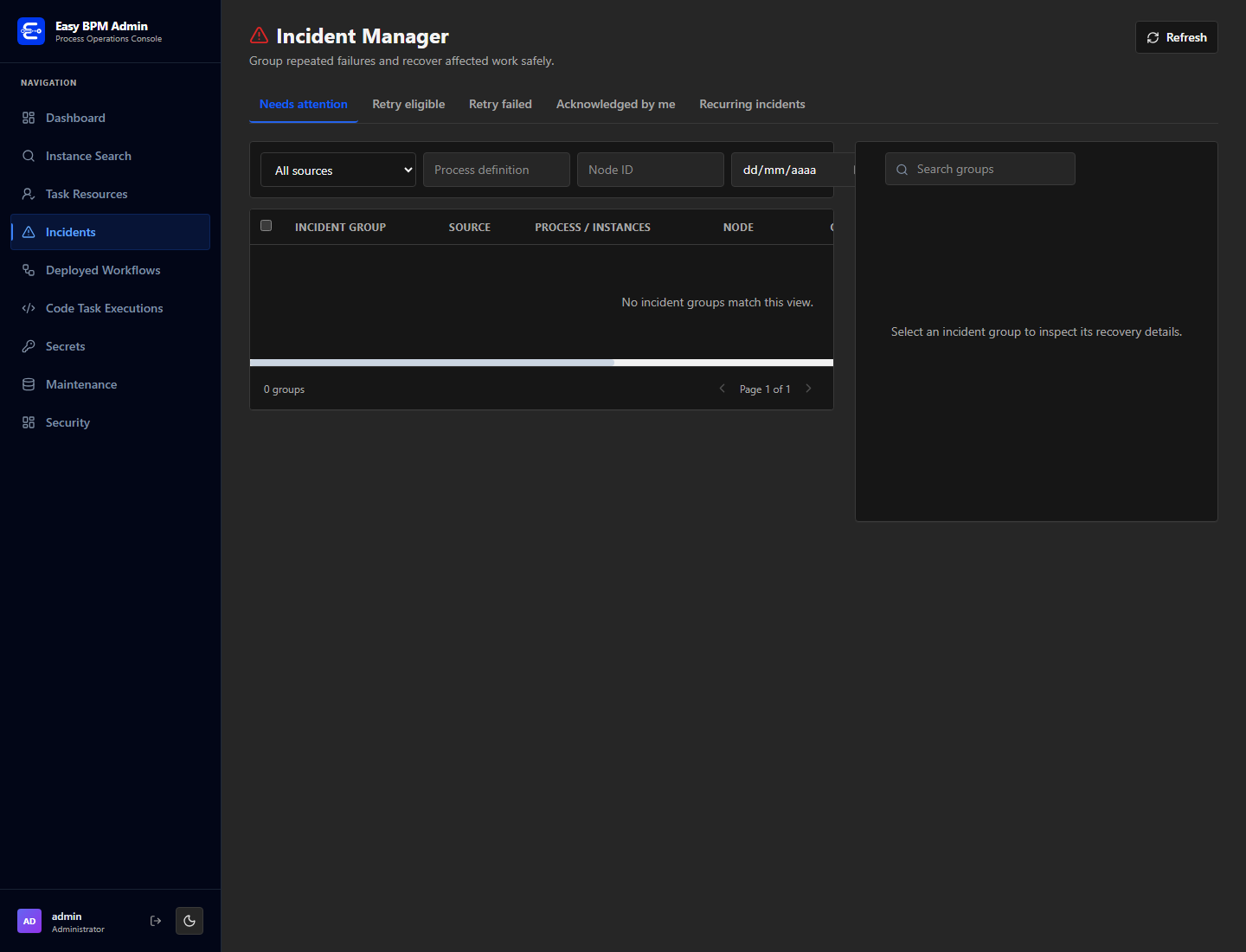Open Secrets page
This screenshot has height=952, width=1246.
tap(111, 346)
